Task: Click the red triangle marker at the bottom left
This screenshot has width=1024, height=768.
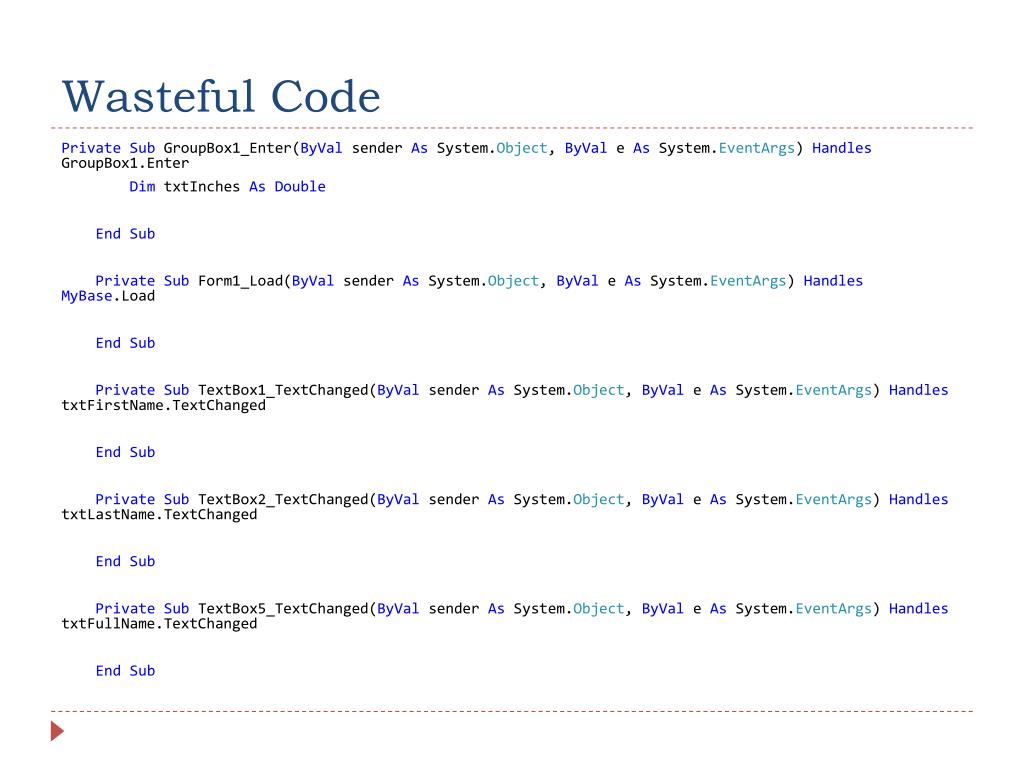Action: click(57, 731)
